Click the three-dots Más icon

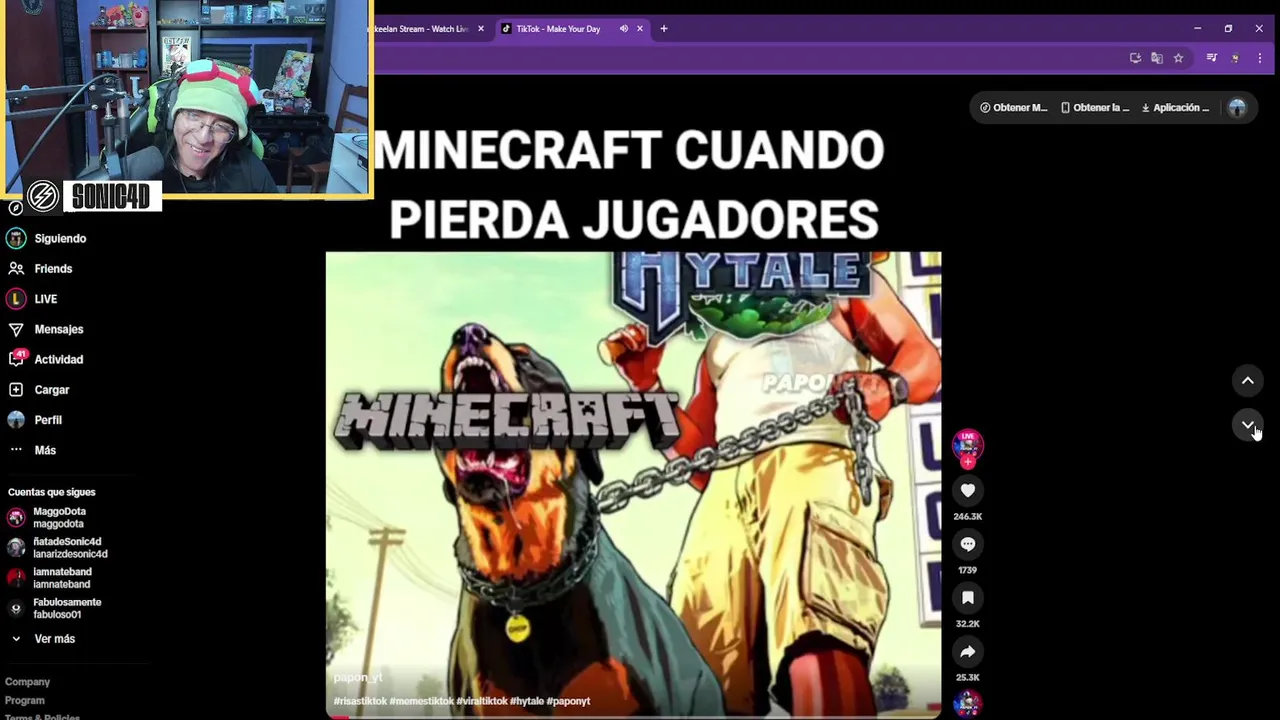[x=16, y=450]
